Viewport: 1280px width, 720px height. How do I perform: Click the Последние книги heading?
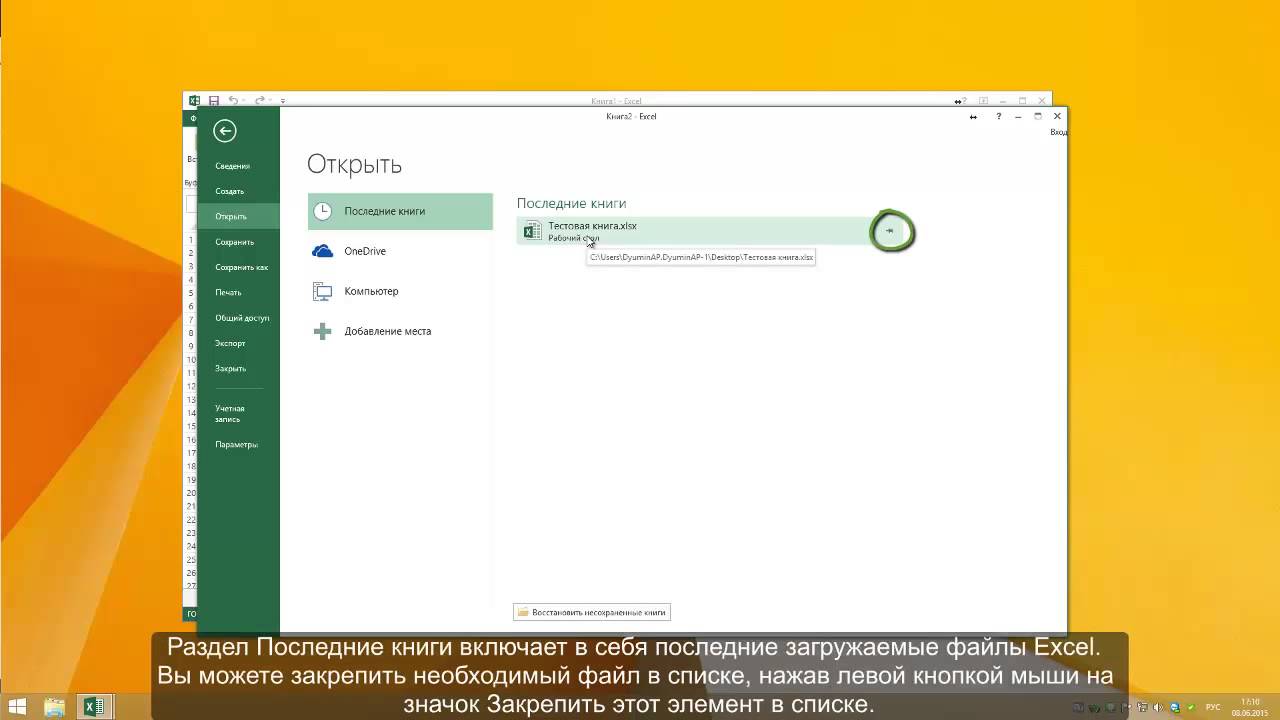pos(571,203)
